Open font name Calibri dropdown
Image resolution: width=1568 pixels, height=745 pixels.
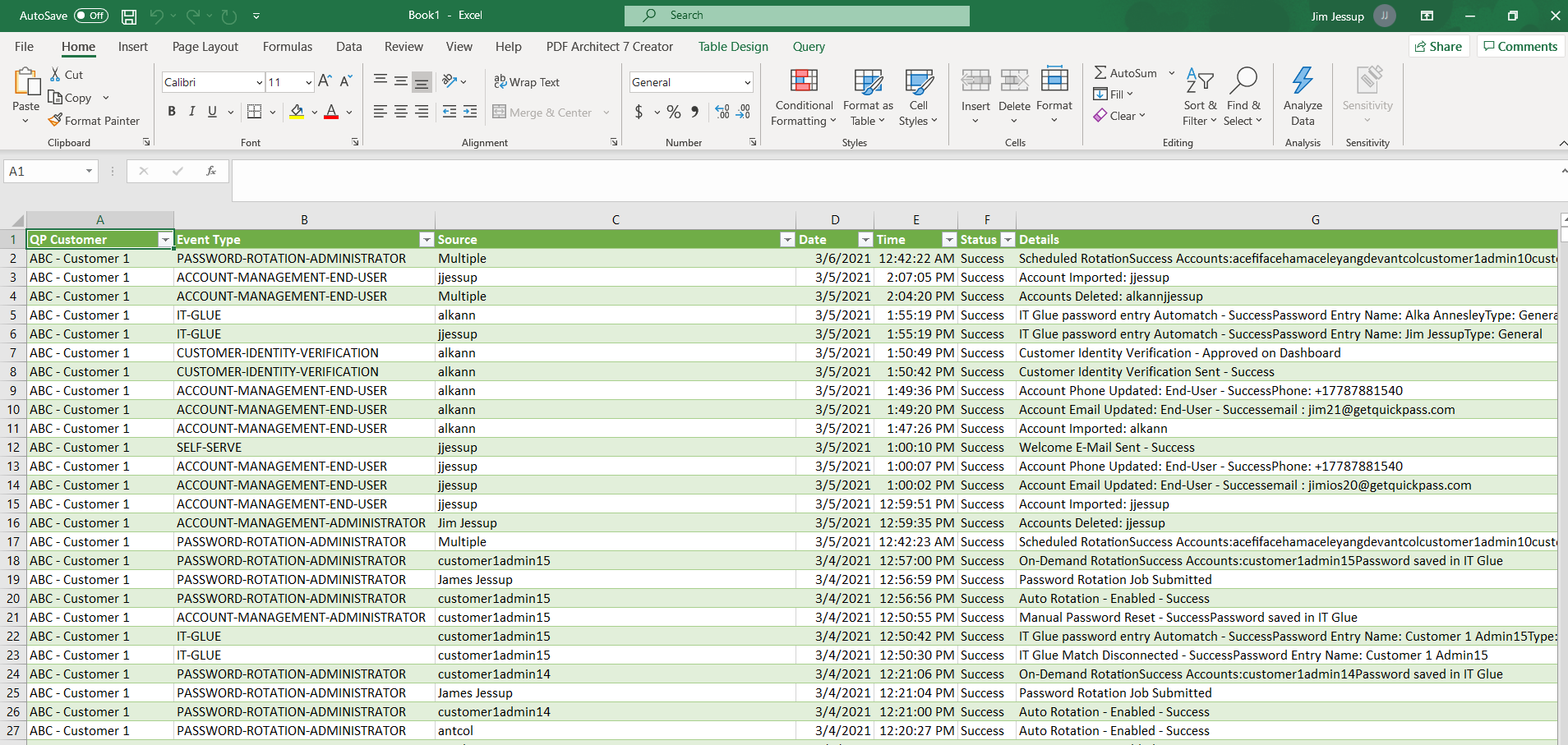pos(260,82)
